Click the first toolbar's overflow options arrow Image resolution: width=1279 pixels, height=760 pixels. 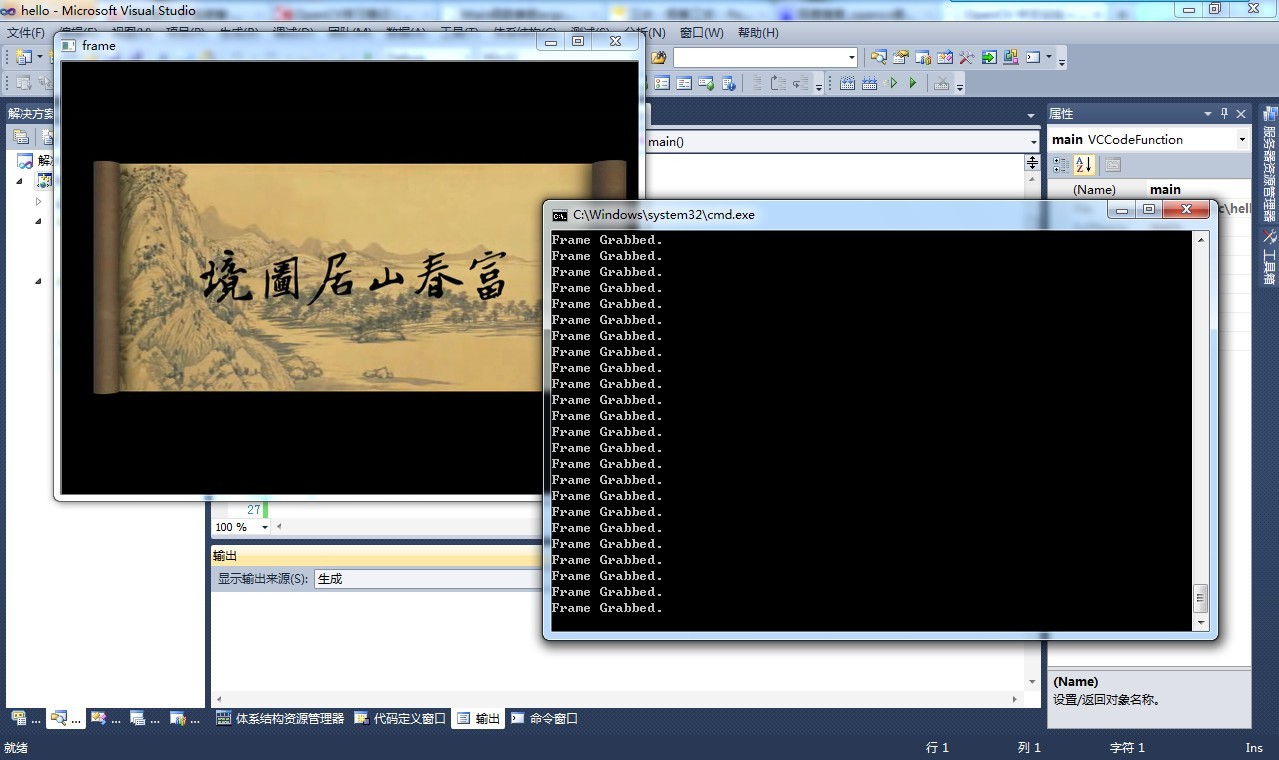pyautogui.click(x=1061, y=62)
